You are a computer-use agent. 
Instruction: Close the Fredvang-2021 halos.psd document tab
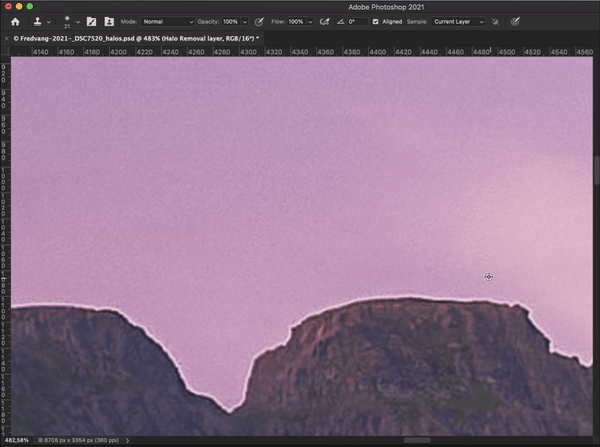pos(6,38)
